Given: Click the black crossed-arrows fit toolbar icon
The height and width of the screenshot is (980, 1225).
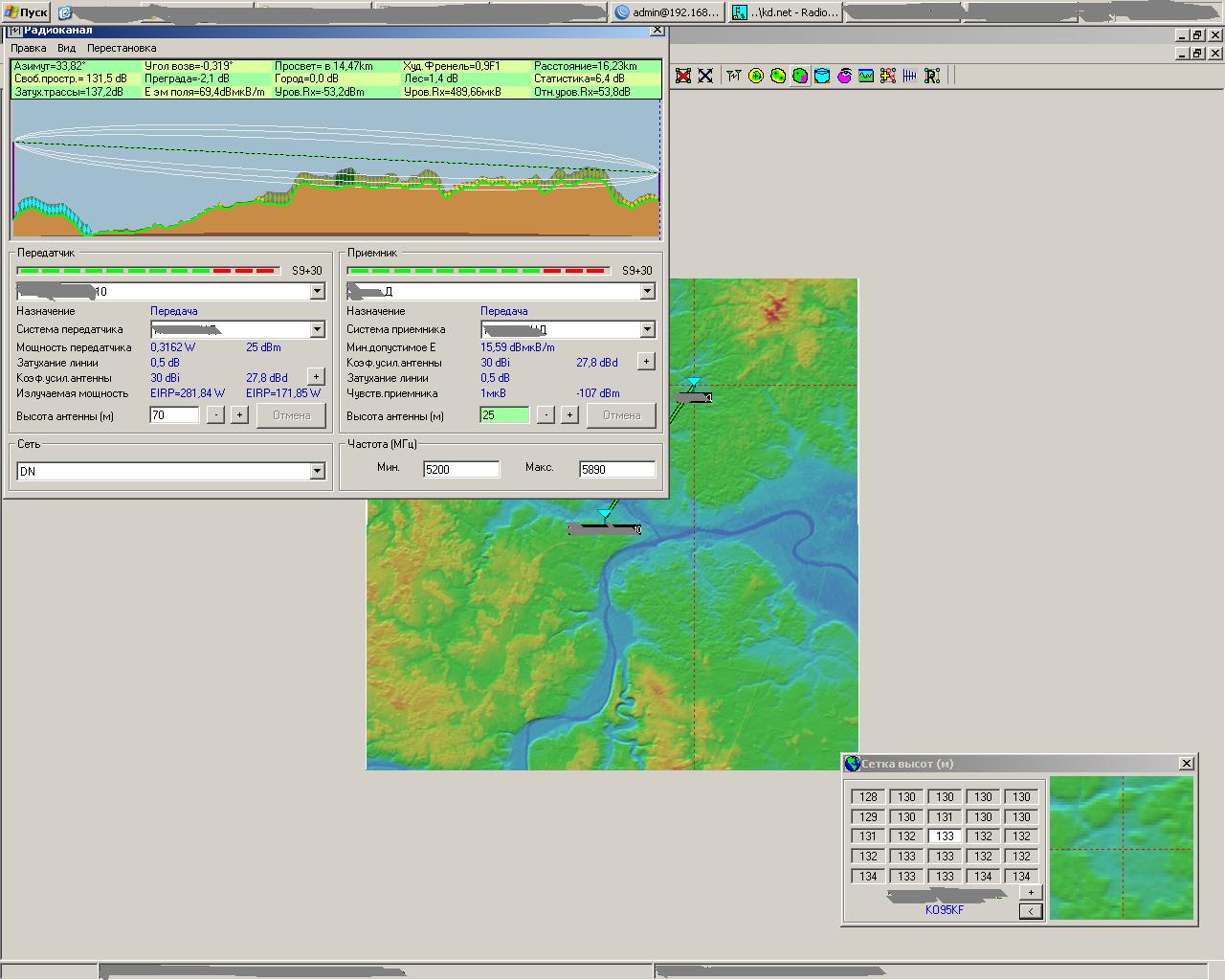Looking at the screenshot, I should coord(705,76).
